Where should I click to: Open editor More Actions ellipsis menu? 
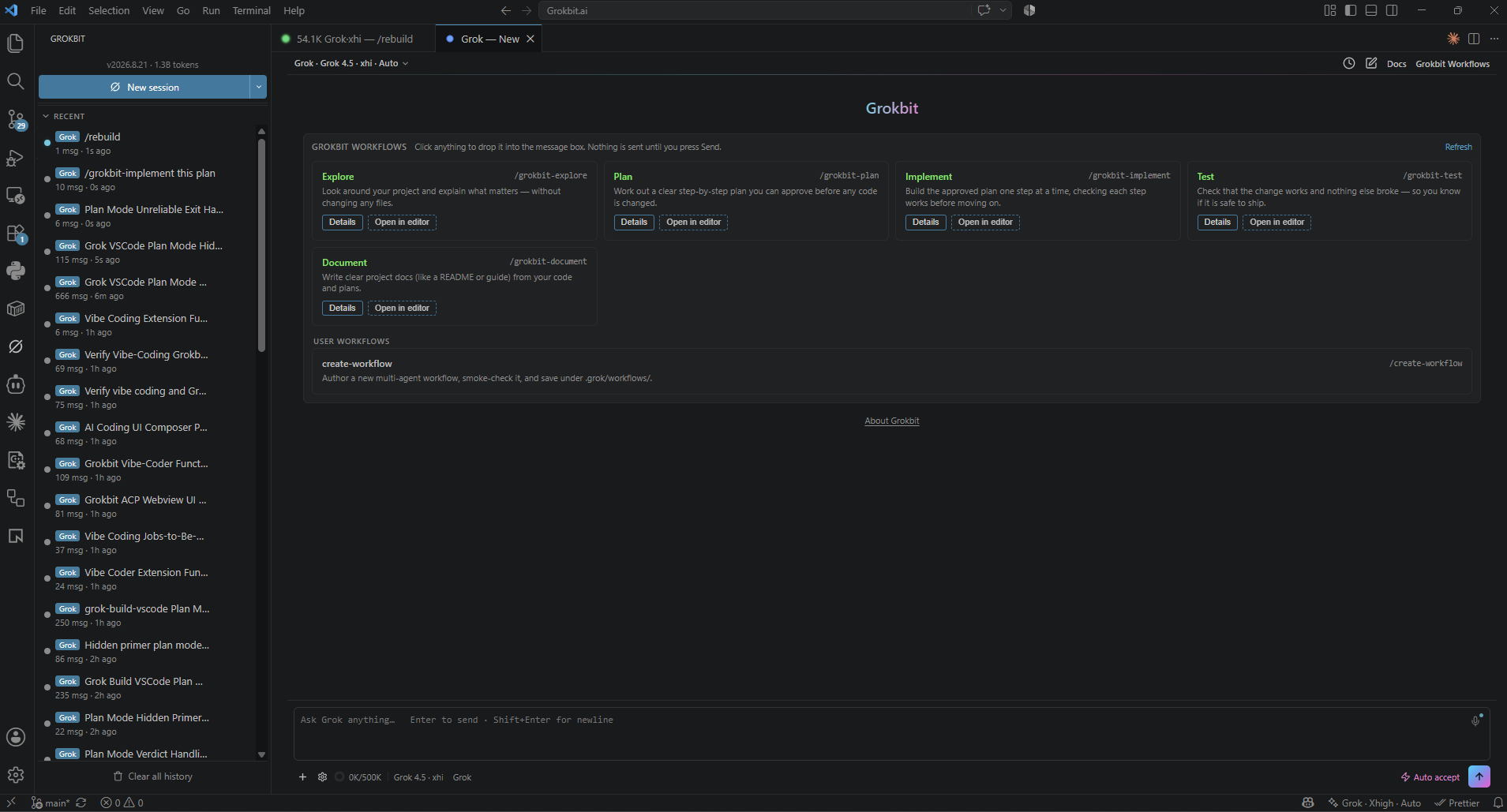(x=1494, y=39)
